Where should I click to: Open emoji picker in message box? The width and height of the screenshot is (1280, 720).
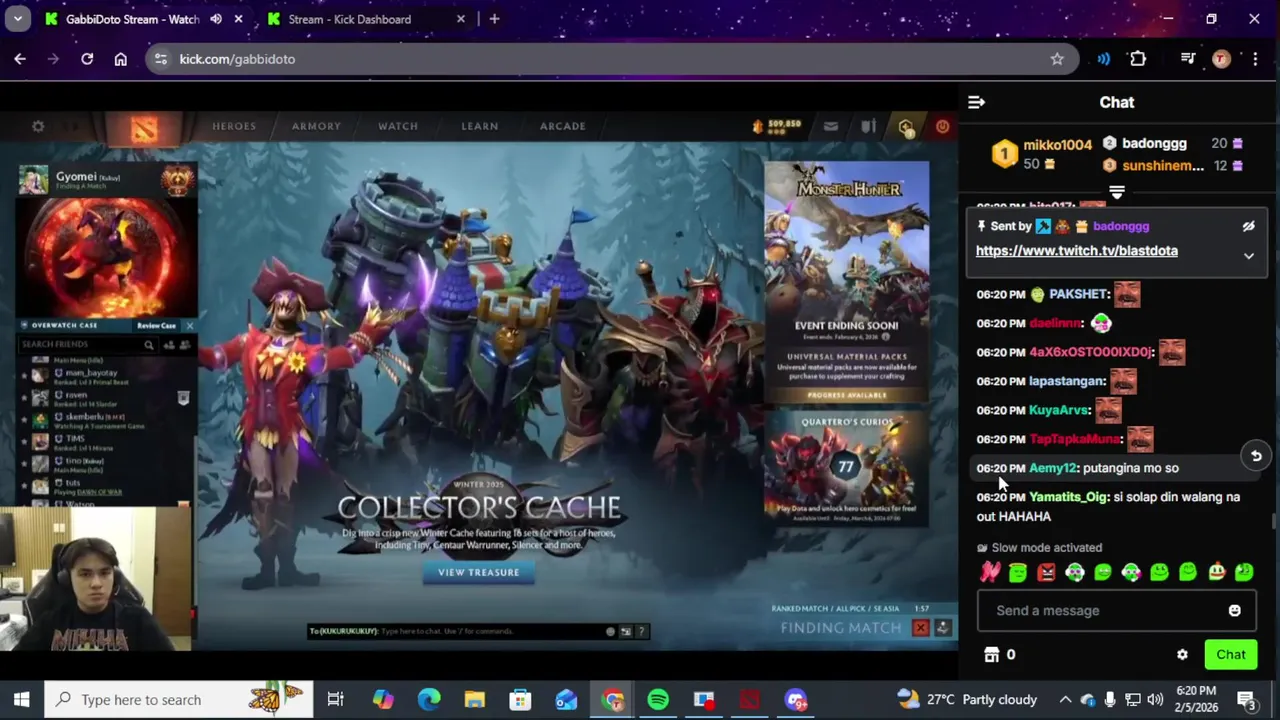point(1234,611)
